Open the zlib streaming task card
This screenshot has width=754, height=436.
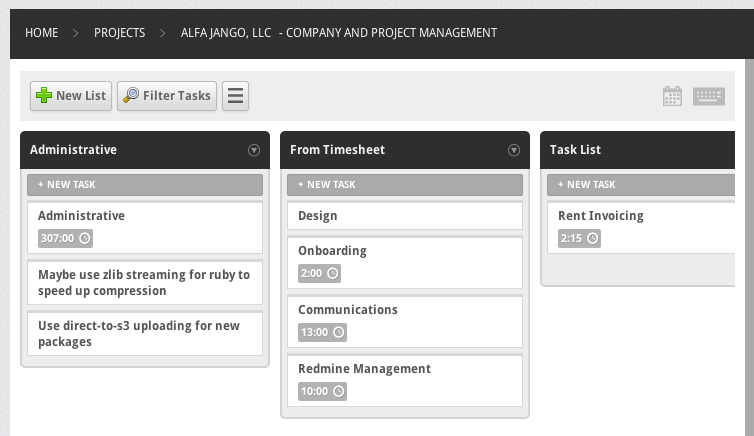[145, 283]
